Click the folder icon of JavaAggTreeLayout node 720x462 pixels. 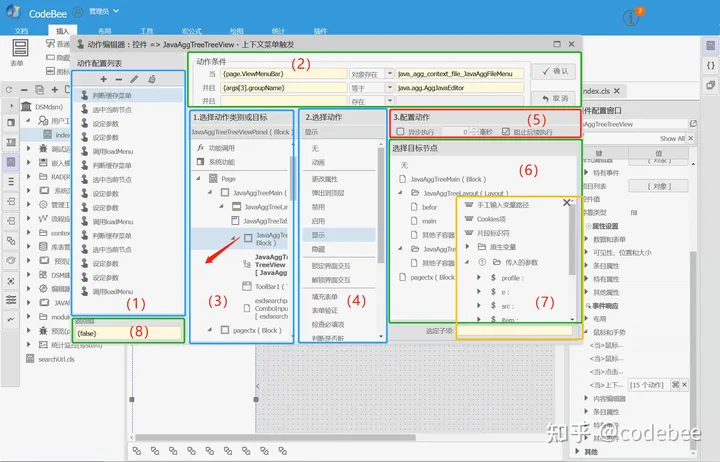(415, 193)
